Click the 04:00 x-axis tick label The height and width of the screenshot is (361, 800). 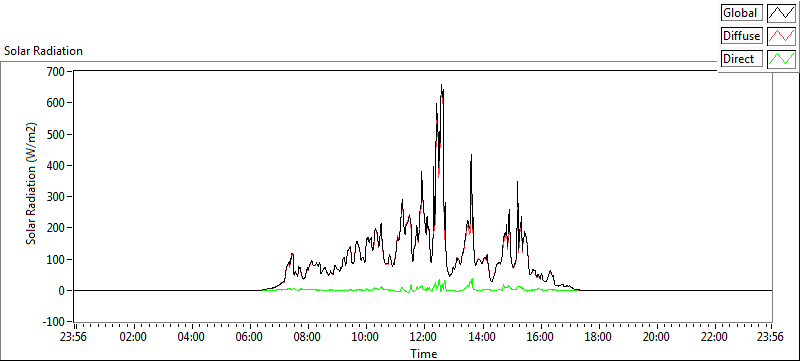pos(192,337)
